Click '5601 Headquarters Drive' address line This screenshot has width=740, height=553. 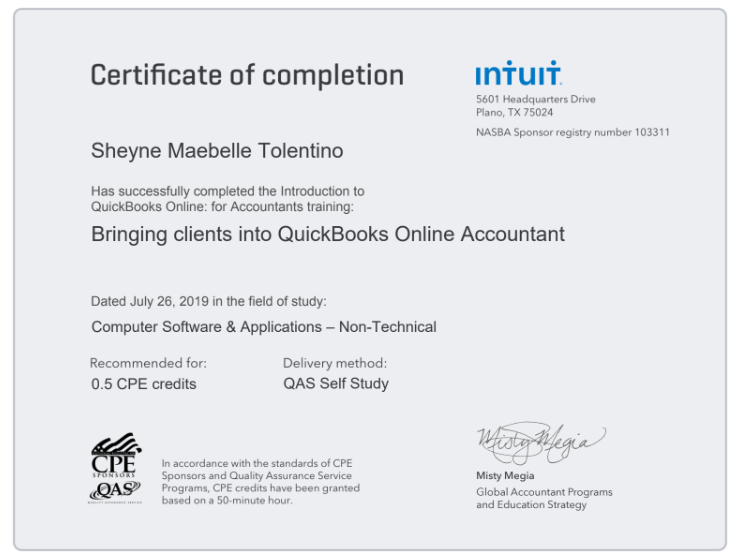536,100
